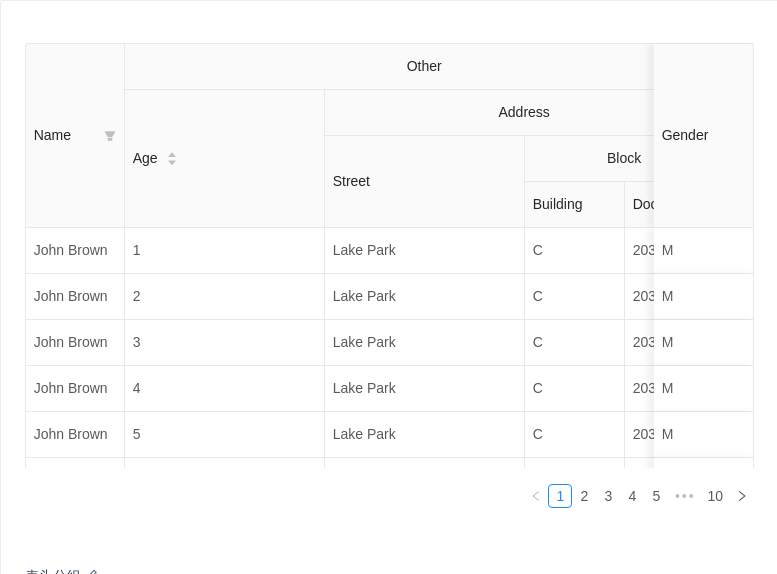Image resolution: width=777 pixels, height=574 pixels.
Task: Click John Brown in the age 2 row
Action: [x=70, y=296]
